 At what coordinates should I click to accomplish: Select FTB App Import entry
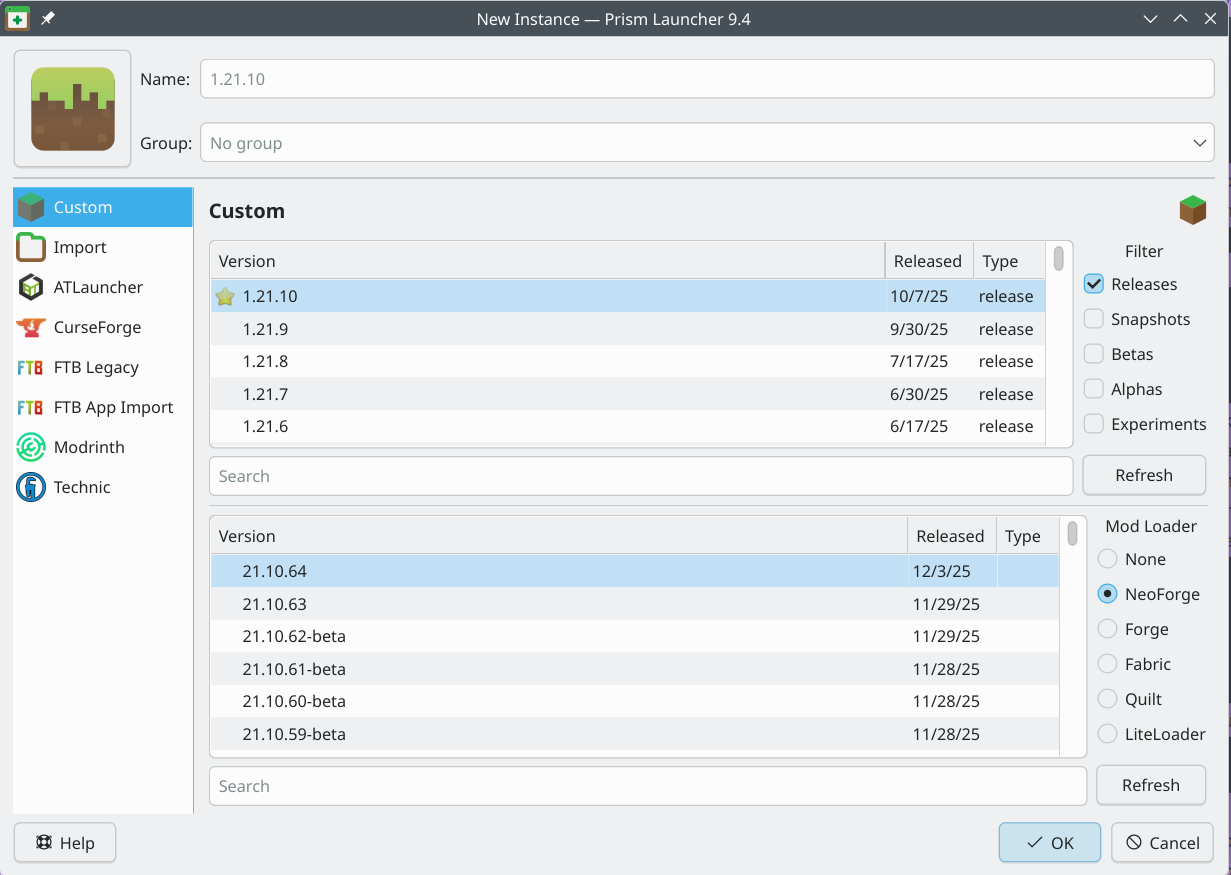tap(113, 407)
